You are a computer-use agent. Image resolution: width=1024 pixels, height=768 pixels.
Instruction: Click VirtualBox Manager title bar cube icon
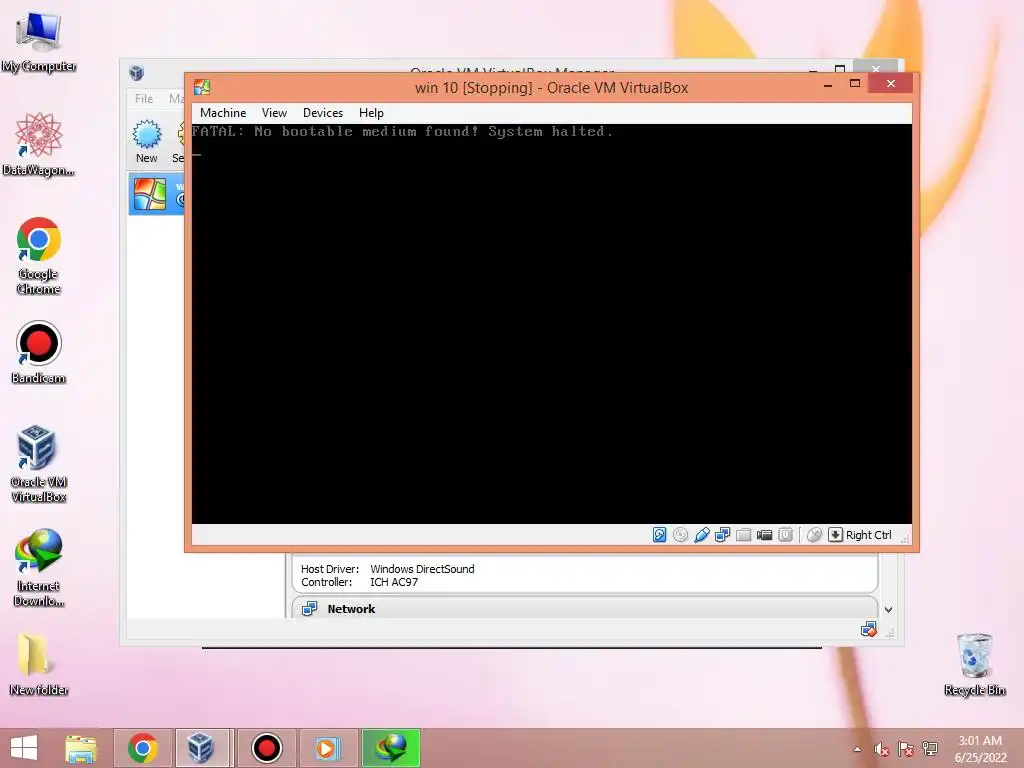click(x=136, y=72)
